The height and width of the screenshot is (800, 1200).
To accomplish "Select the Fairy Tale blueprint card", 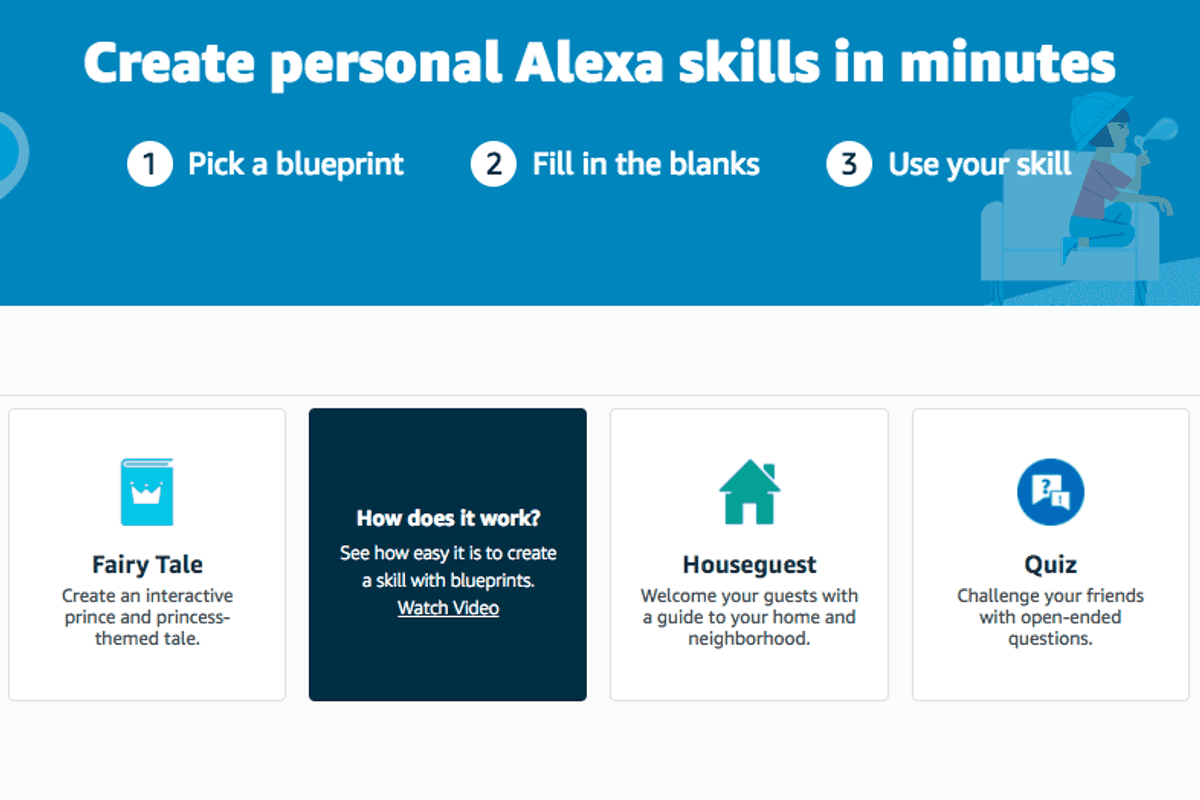I will pos(146,554).
